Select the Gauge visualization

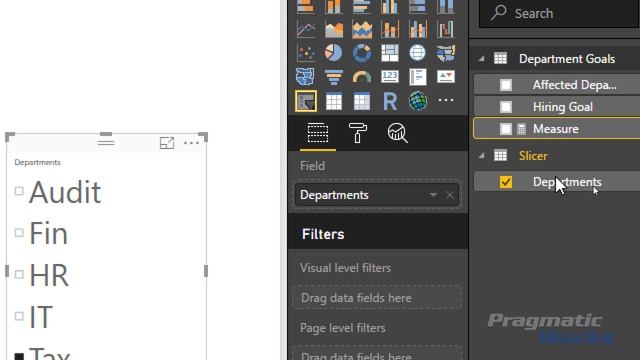click(x=362, y=77)
